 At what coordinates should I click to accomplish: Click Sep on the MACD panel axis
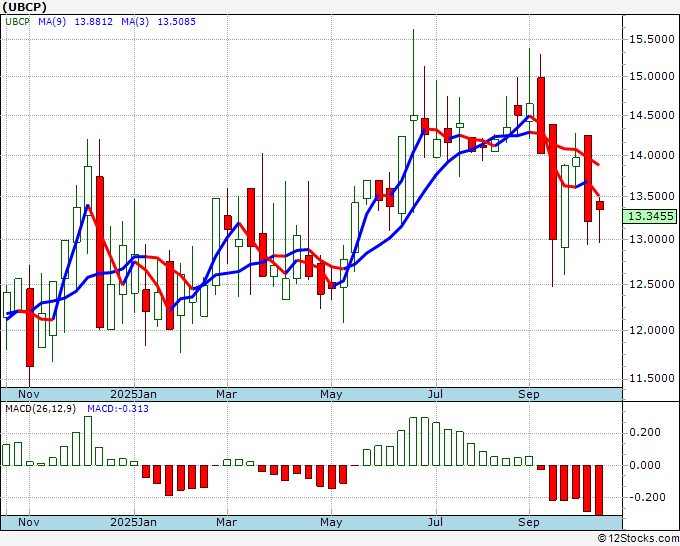(529, 522)
